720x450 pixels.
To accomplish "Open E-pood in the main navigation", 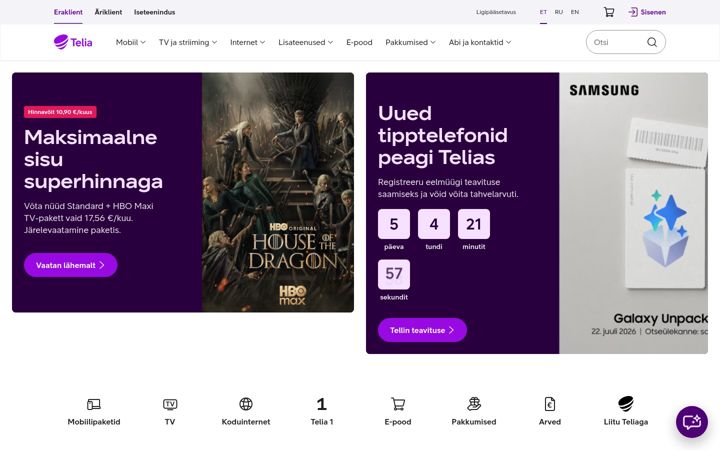I will coord(359,42).
